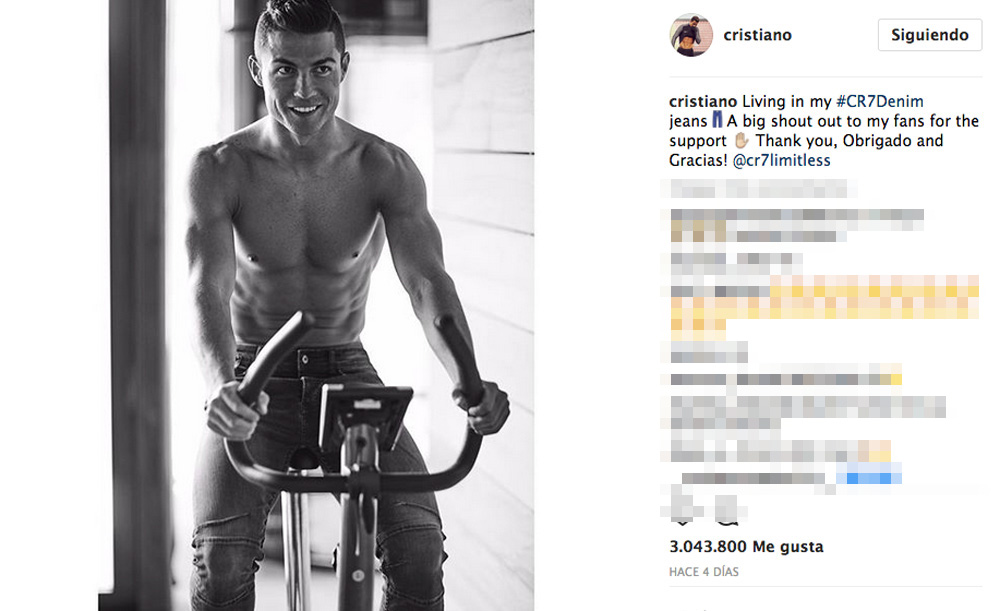Toggle the Siguiendo follow button
Image resolution: width=1000 pixels, height=611 pixels.
929,35
